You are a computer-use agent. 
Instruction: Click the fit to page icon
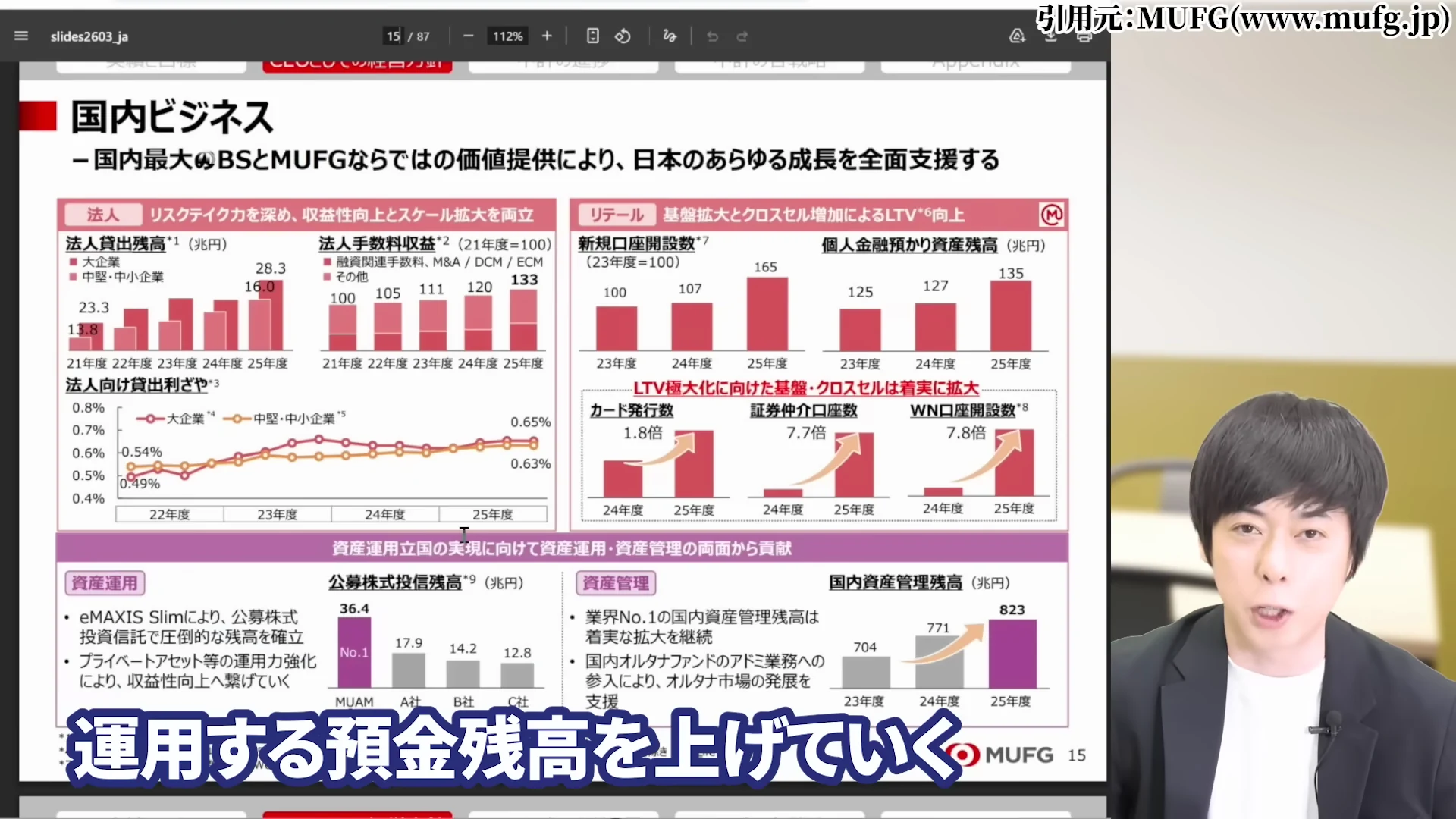(593, 36)
